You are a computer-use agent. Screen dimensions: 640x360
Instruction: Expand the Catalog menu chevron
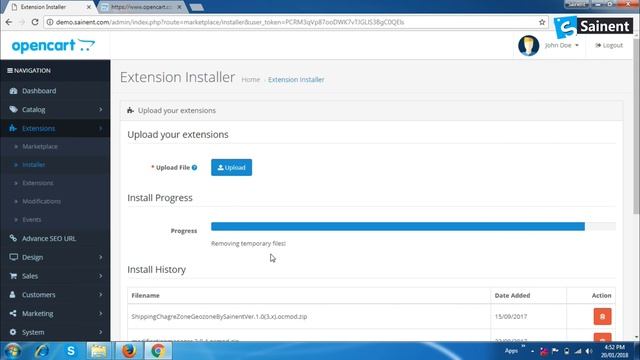click(x=100, y=109)
